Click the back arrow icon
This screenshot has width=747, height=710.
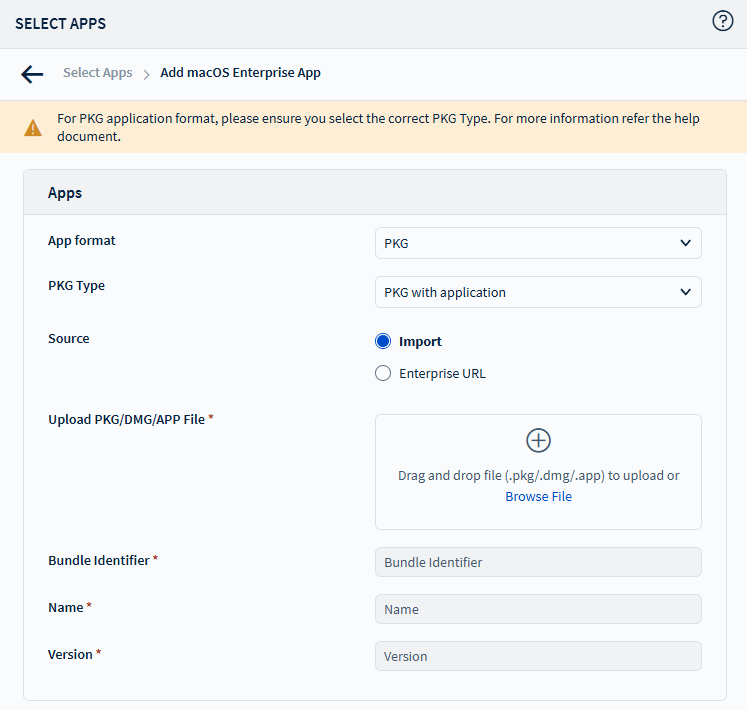click(x=32, y=74)
